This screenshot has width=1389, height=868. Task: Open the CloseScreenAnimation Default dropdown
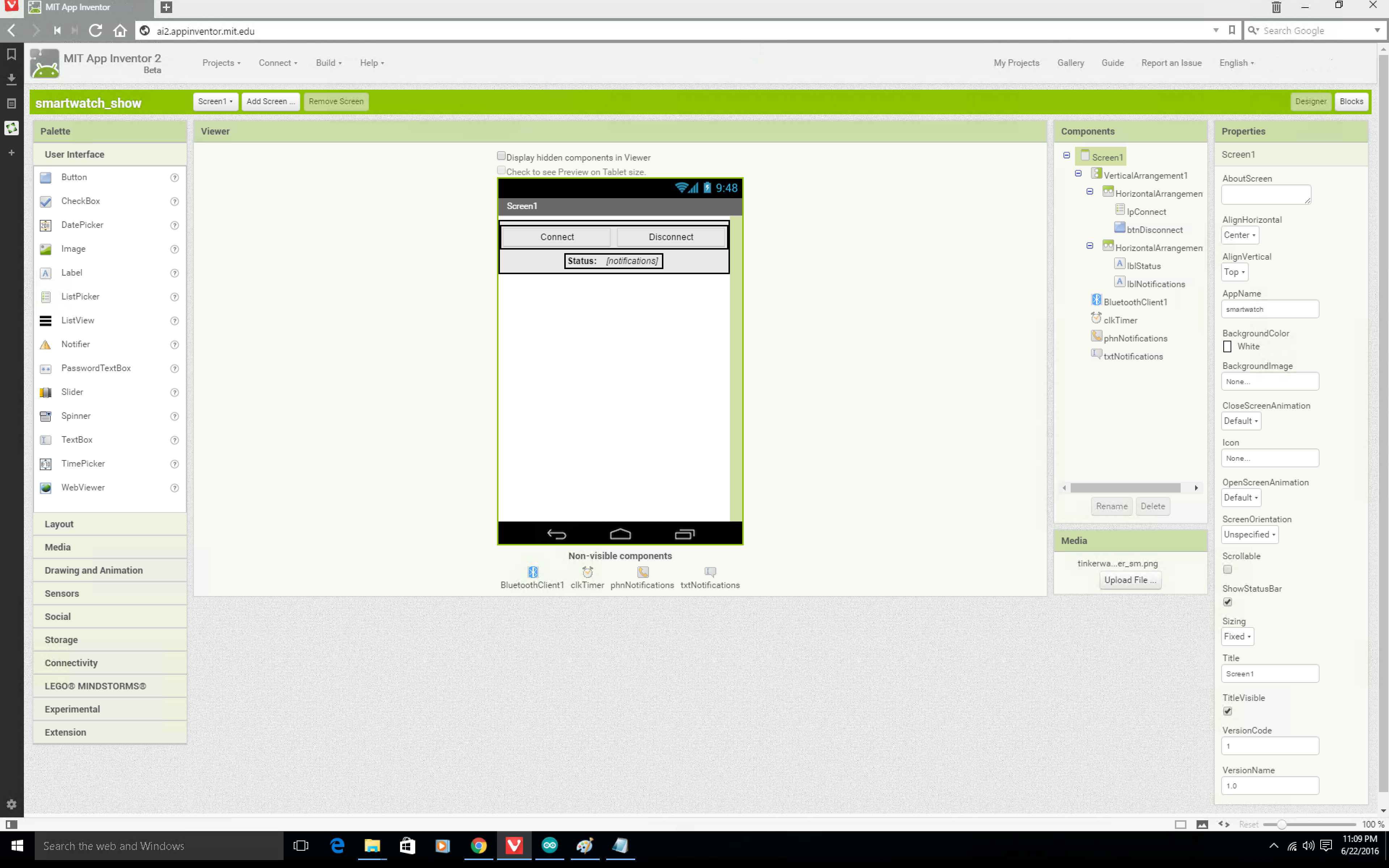coord(1241,421)
